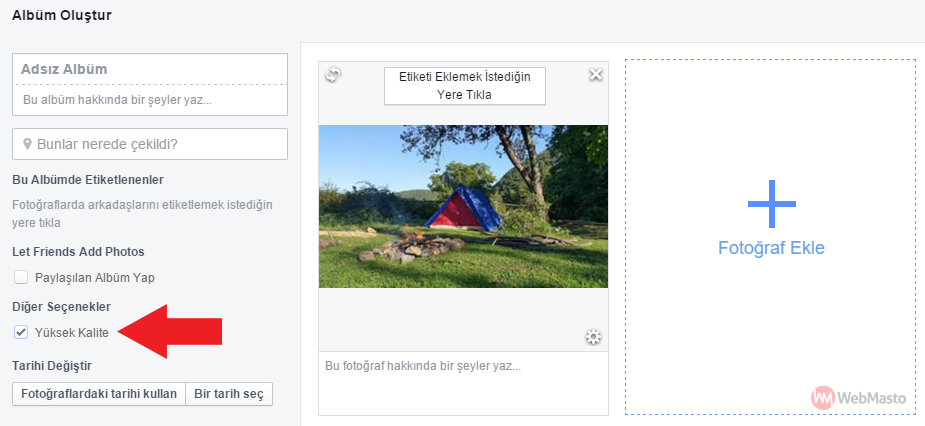This screenshot has height=426, width=925.
Task: Click the Paylaşılan Albüm Yap label
Action: pyautogui.click(x=94, y=277)
